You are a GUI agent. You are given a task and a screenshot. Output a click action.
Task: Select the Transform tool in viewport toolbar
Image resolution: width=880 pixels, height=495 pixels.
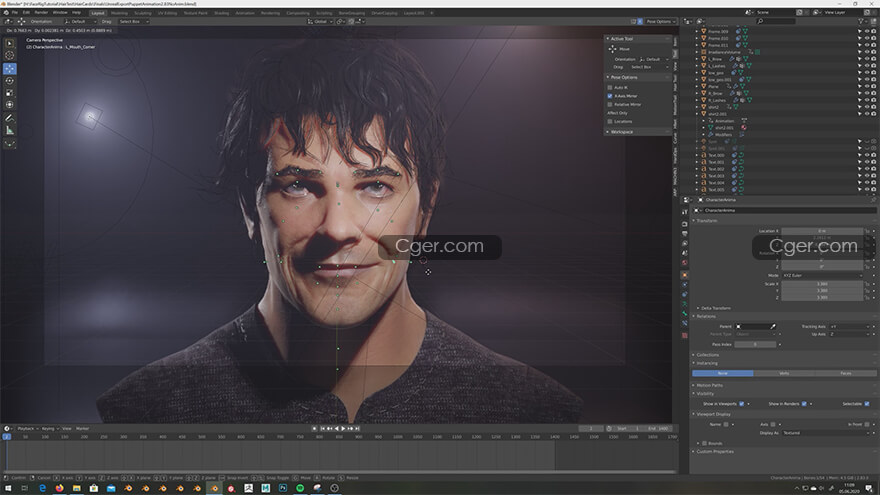pos(10,104)
